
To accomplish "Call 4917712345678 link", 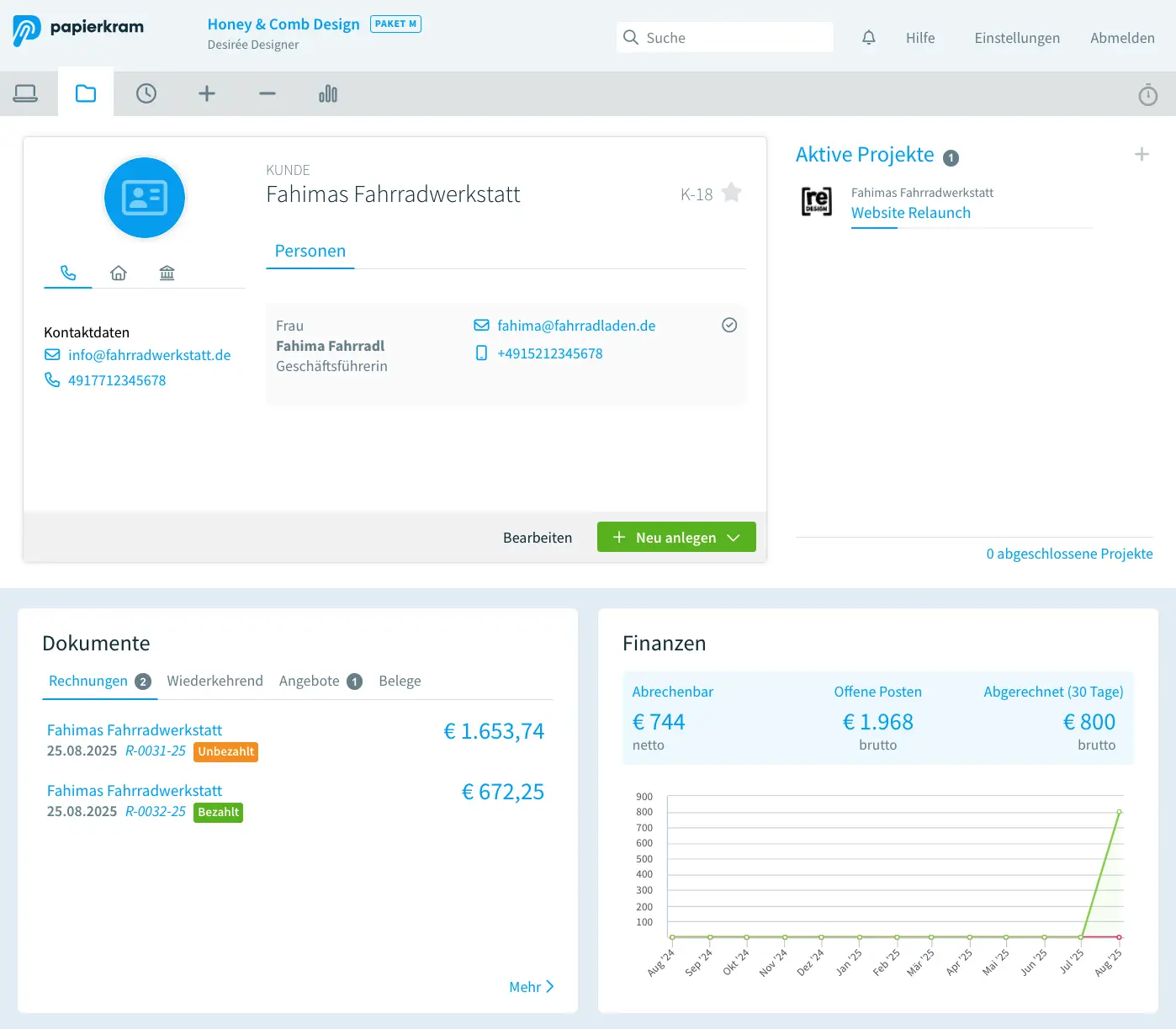I will pos(117,380).
